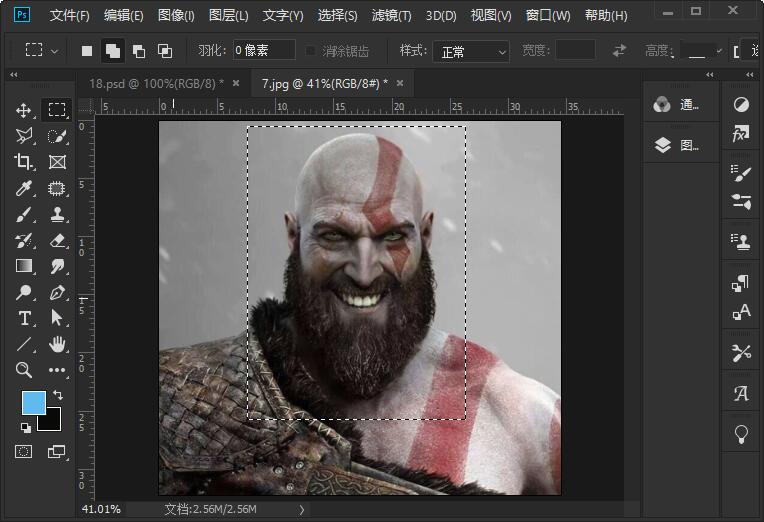Screen dimensions: 764x522
Task: Toggle Quick Mask mode
Action: [23, 451]
